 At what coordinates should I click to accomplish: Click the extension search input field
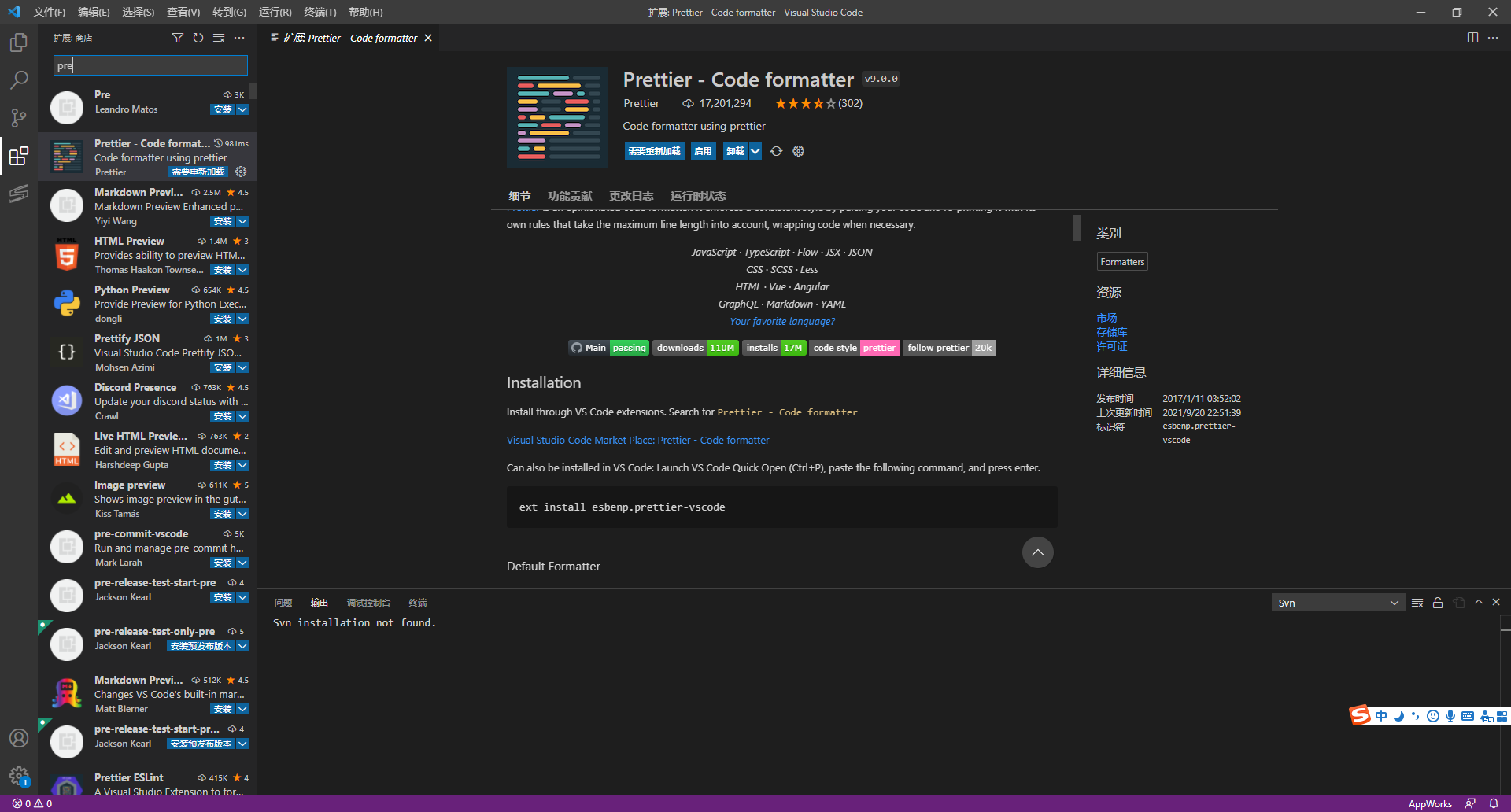(x=150, y=65)
